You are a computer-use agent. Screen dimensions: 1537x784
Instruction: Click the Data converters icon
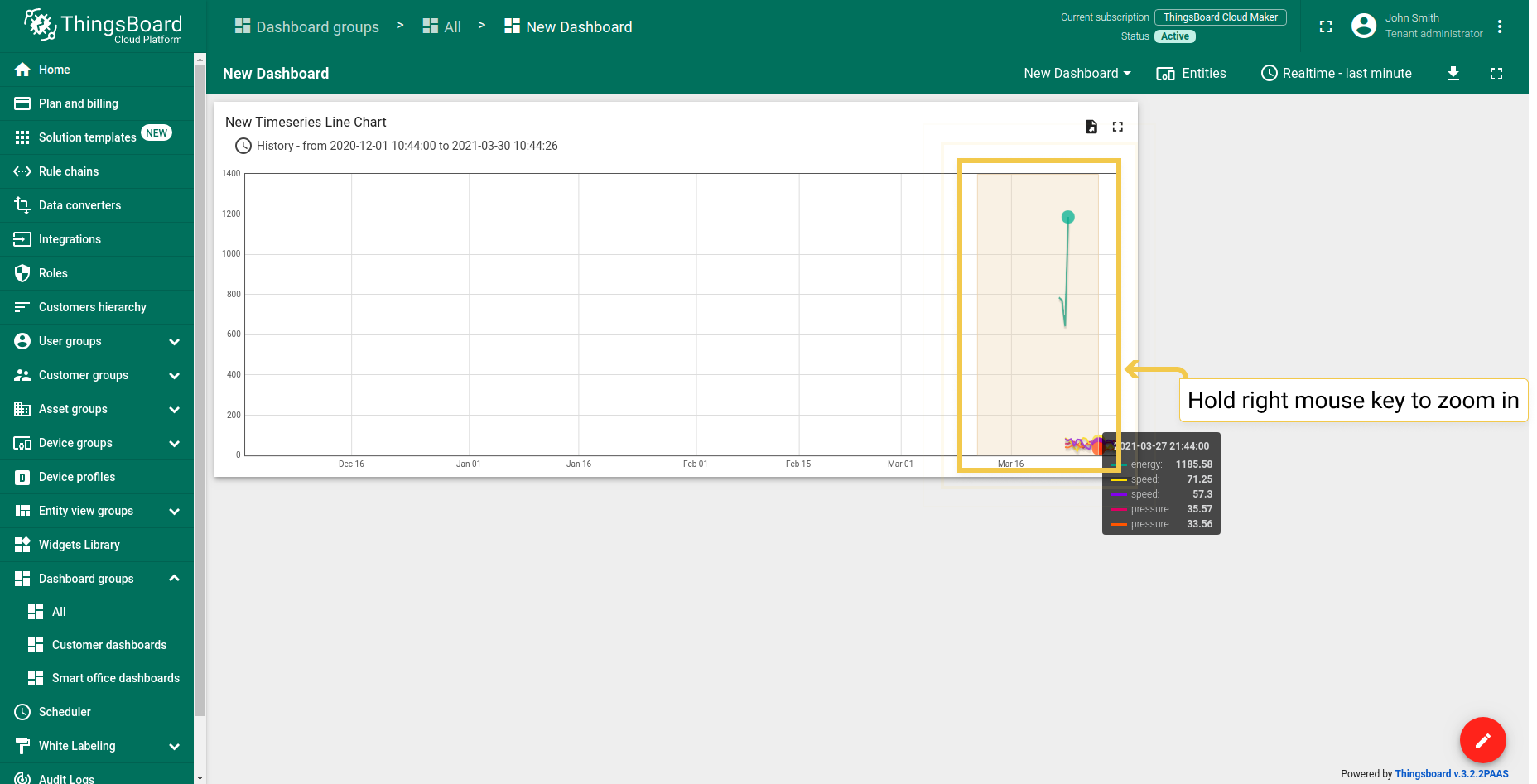22,205
